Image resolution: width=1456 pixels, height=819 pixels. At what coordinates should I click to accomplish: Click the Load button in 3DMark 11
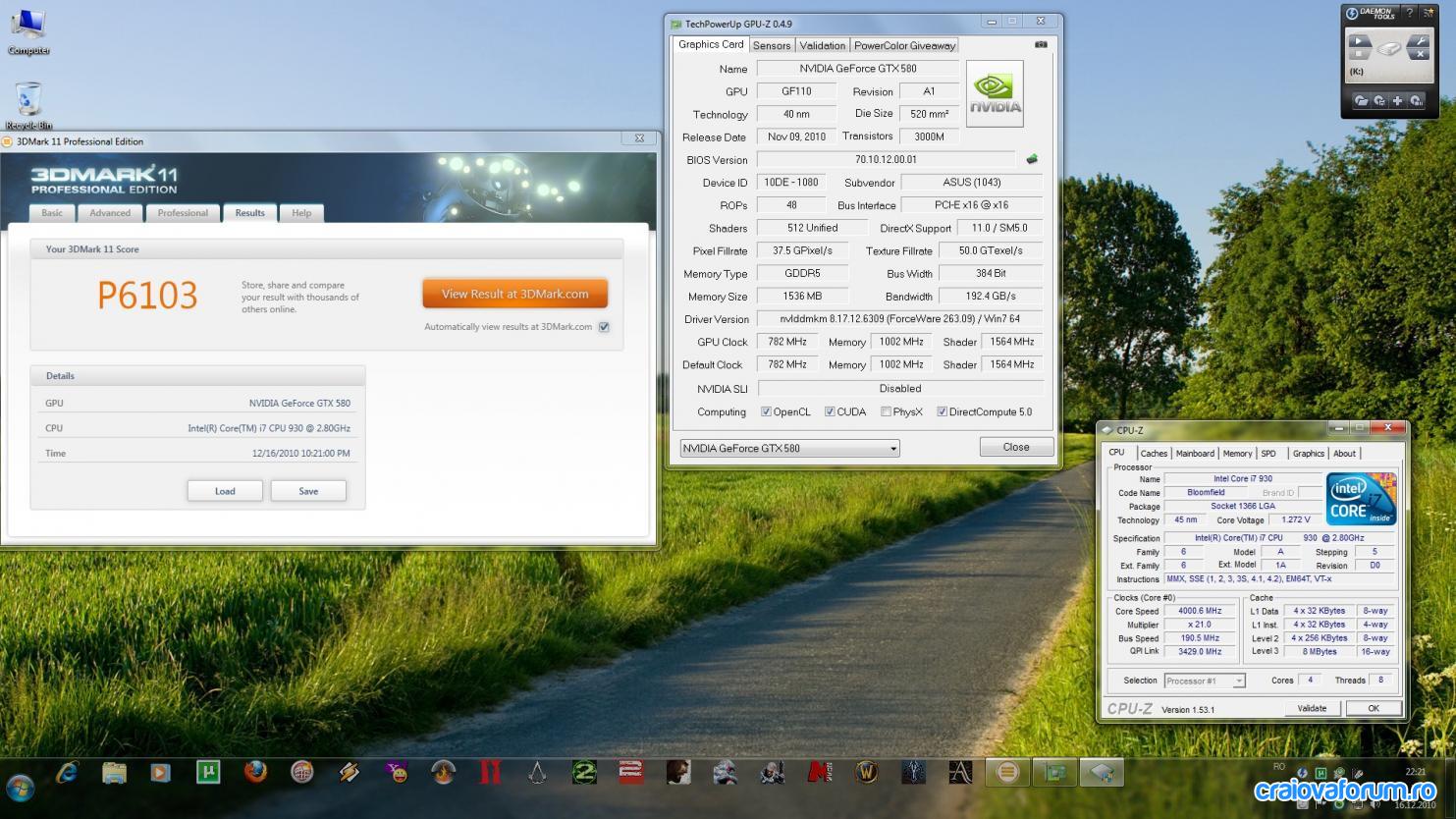[x=225, y=491]
